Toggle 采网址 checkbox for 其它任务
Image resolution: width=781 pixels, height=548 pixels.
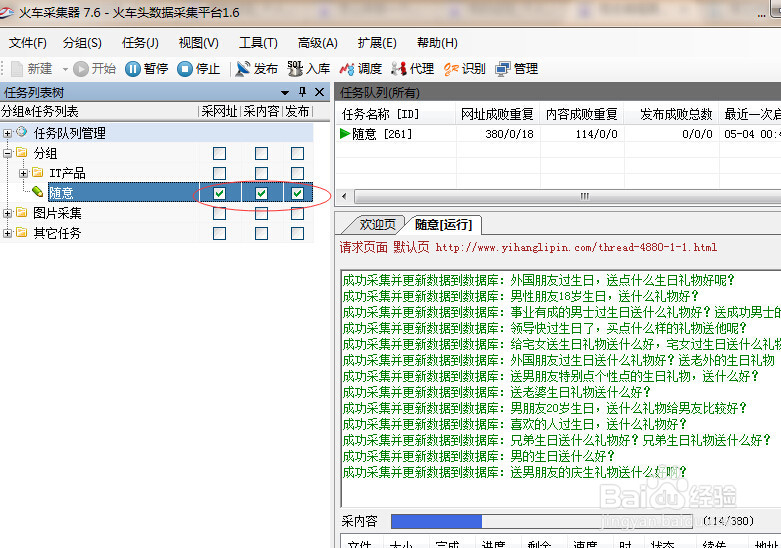click(x=219, y=233)
